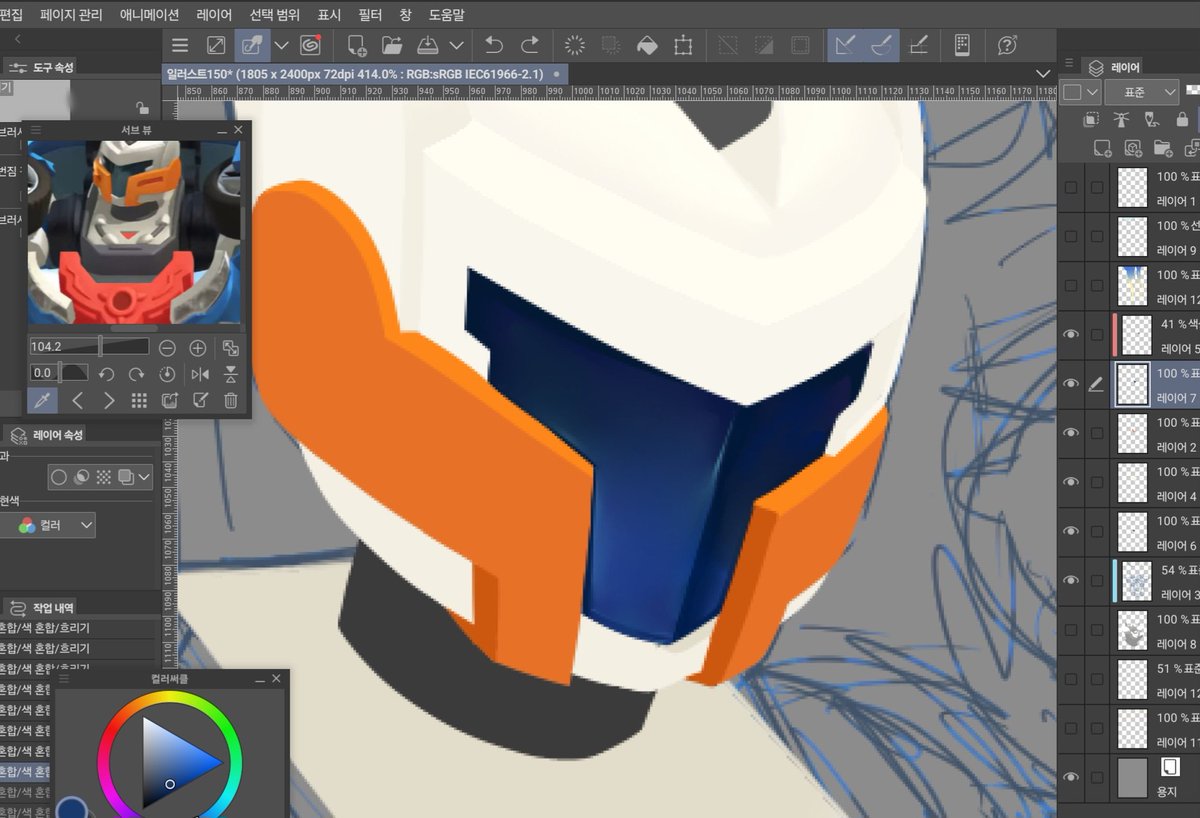Show layer 1 visibility checkbox

click(1071, 187)
